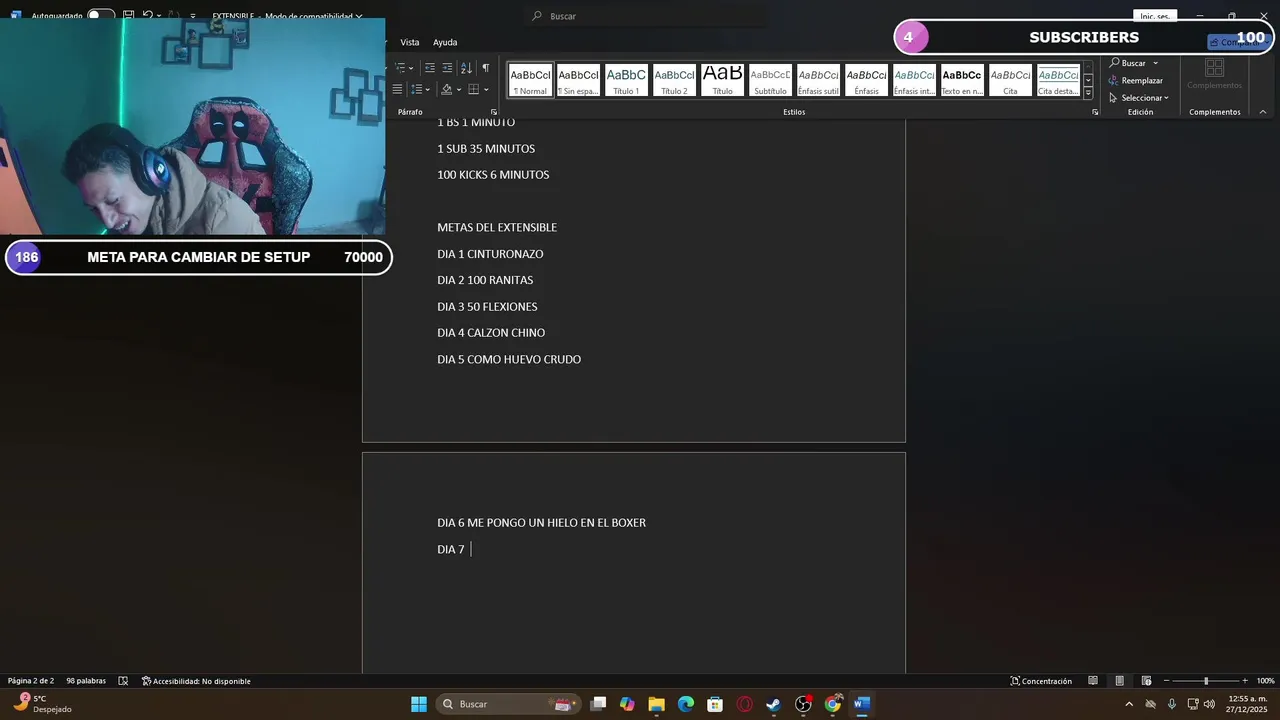Open Google Chrome from the taskbar
This screenshot has height=720, width=1280.
click(833, 704)
